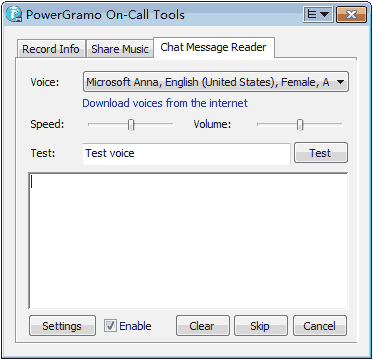Screen dimensions: 373x360
Task: Close the PowerGramo On-Call Tools window
Action: pos(350,15)
